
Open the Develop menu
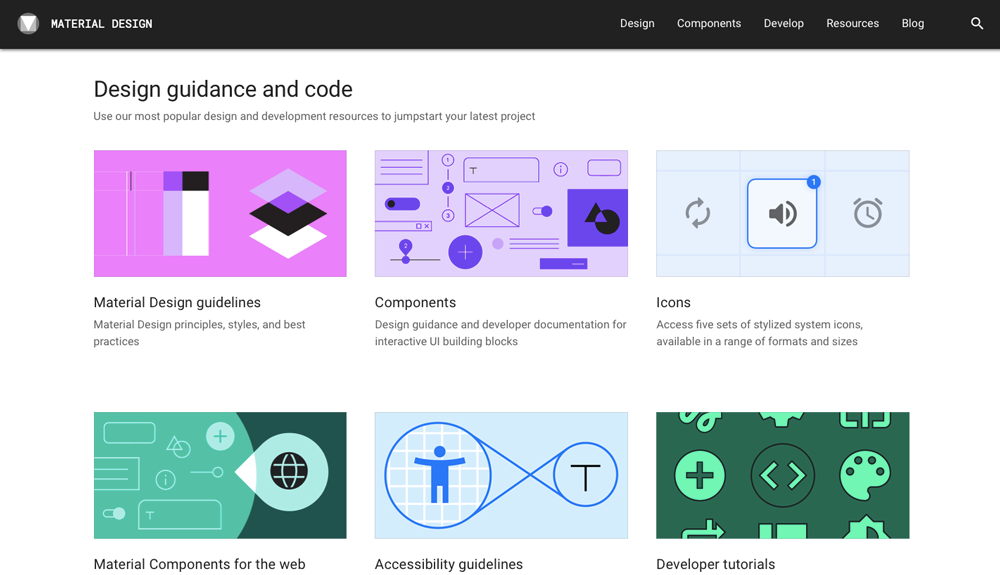783,24
